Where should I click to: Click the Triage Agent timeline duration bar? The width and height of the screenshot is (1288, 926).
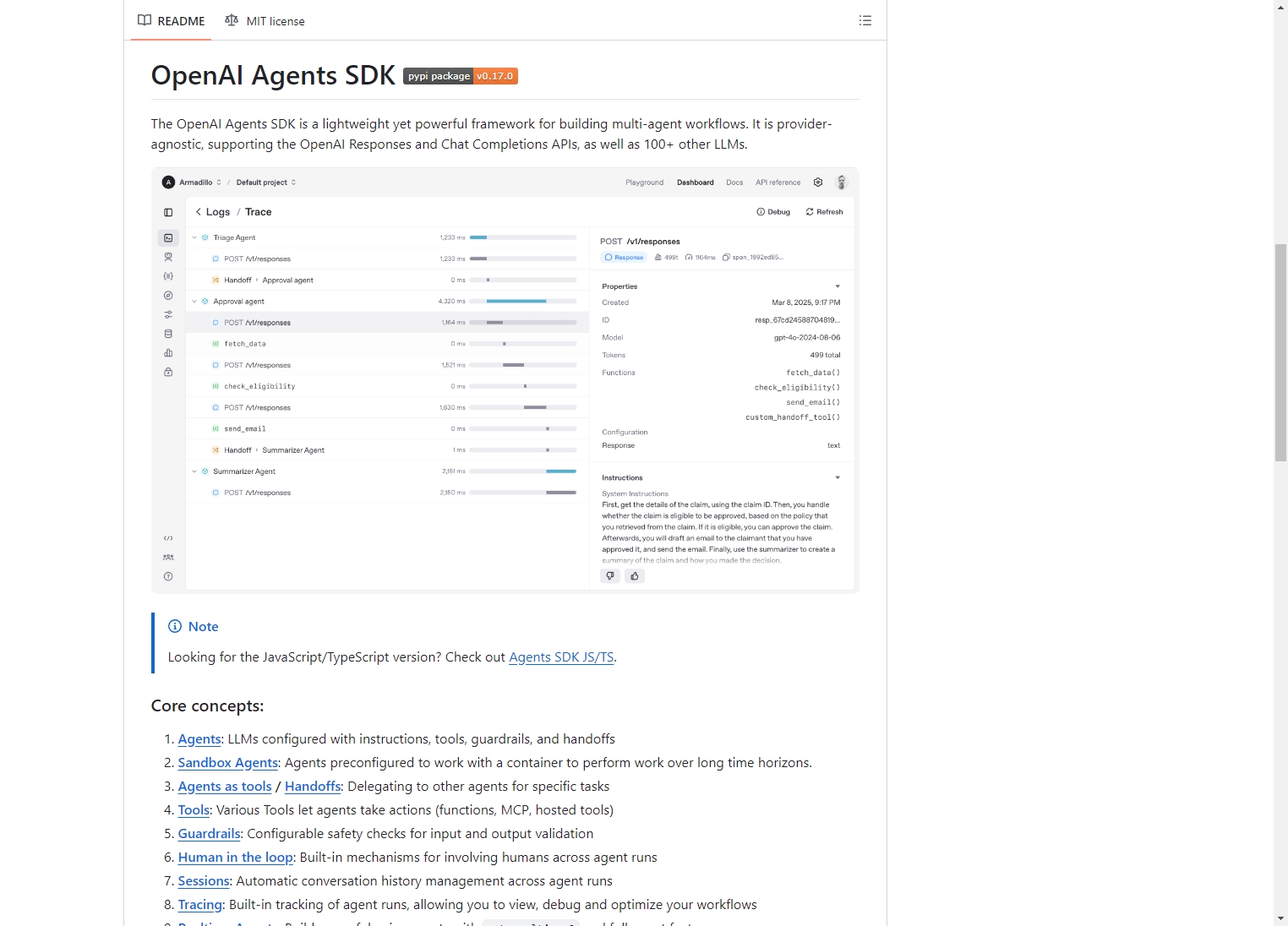[478, 238]
